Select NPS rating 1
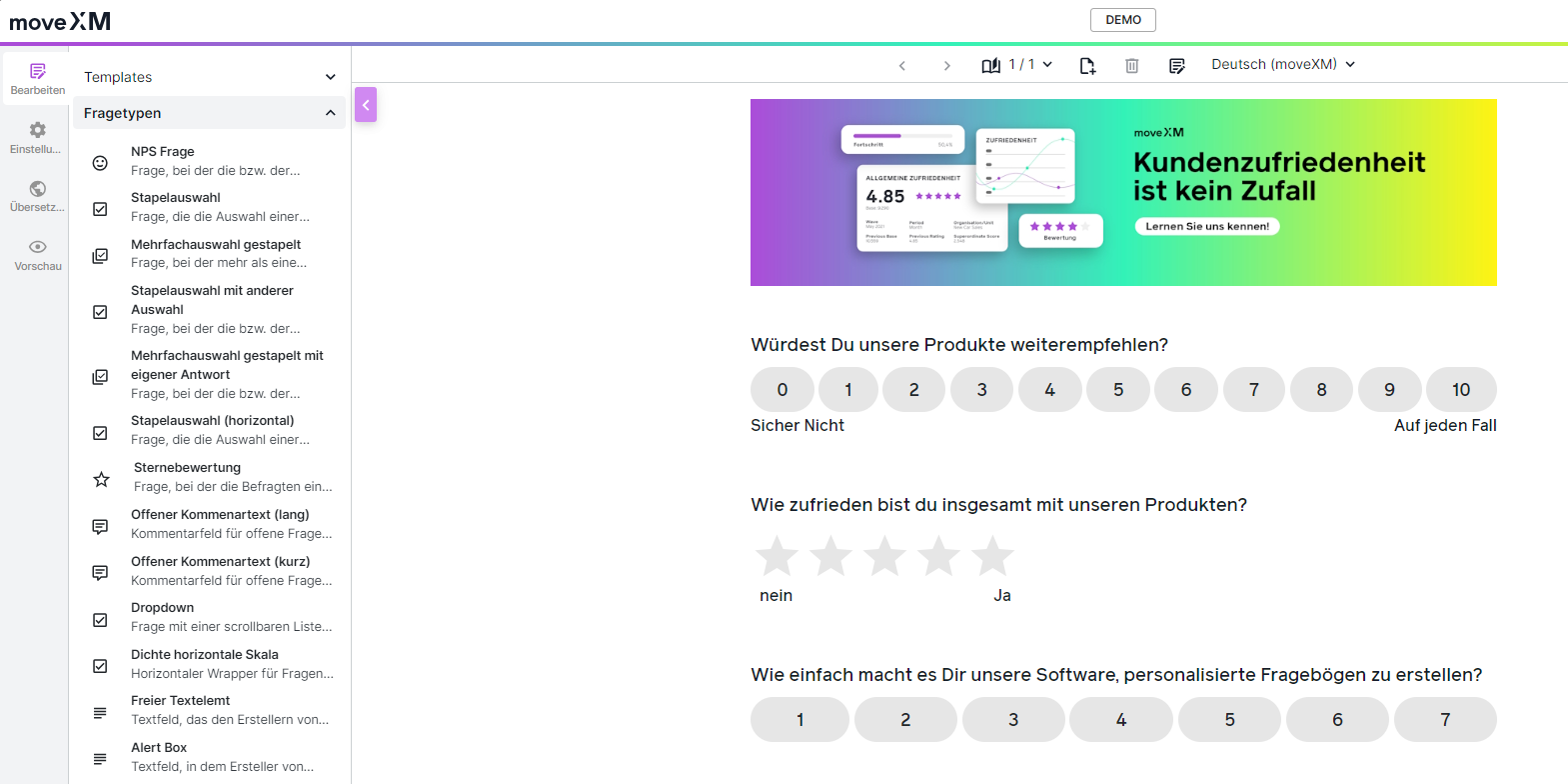 pos(848,390)
